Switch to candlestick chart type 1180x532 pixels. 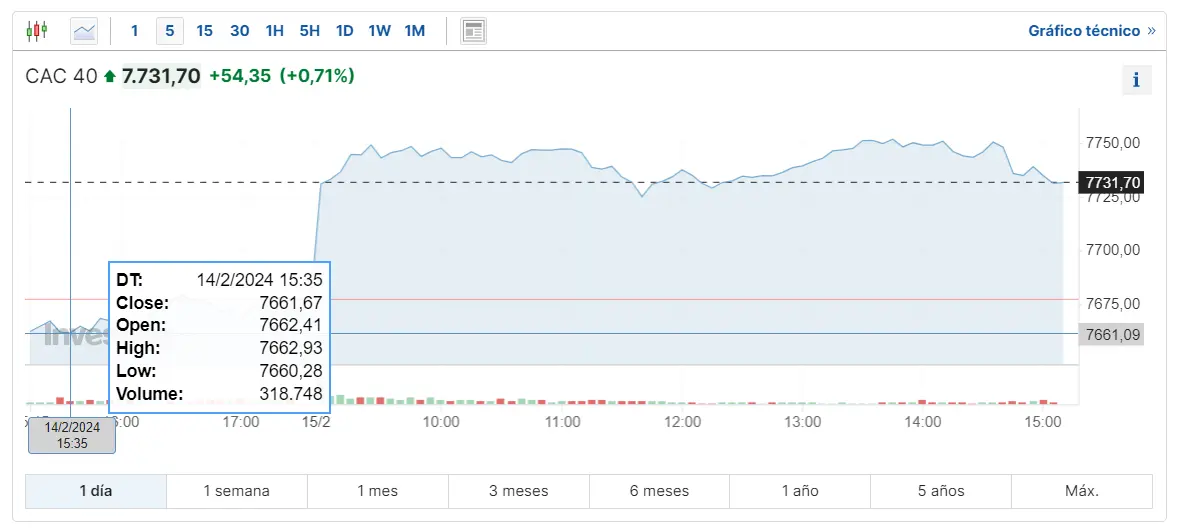[x=37, y=31]
